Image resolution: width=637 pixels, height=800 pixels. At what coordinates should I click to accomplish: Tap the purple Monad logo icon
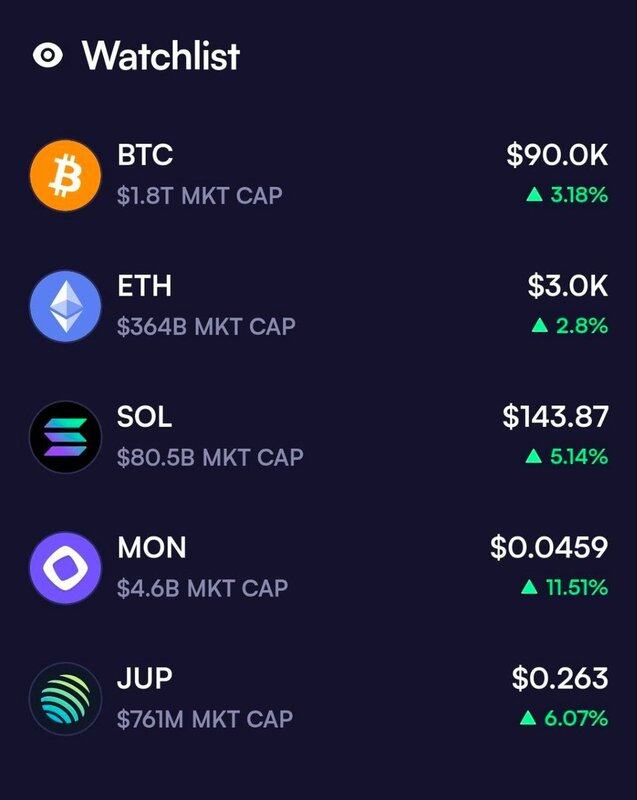tap(65, 567)
